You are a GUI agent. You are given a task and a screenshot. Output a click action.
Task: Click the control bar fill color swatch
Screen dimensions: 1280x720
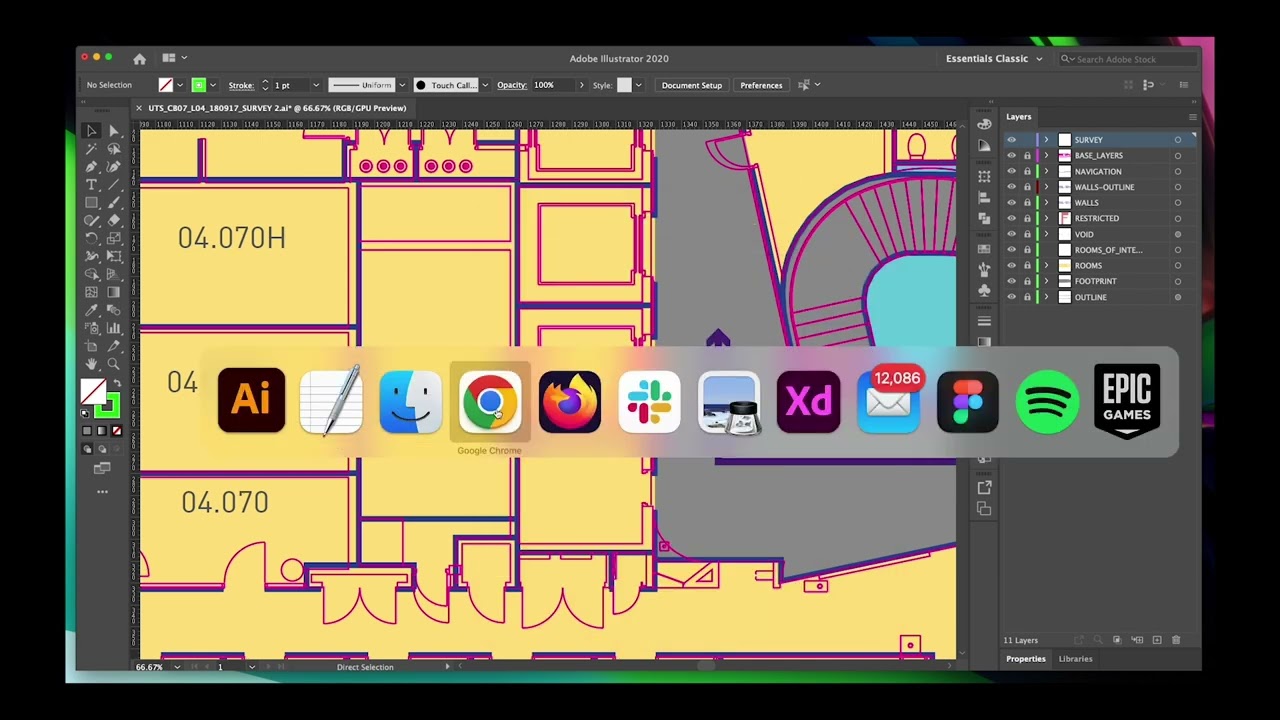(166, 85)
